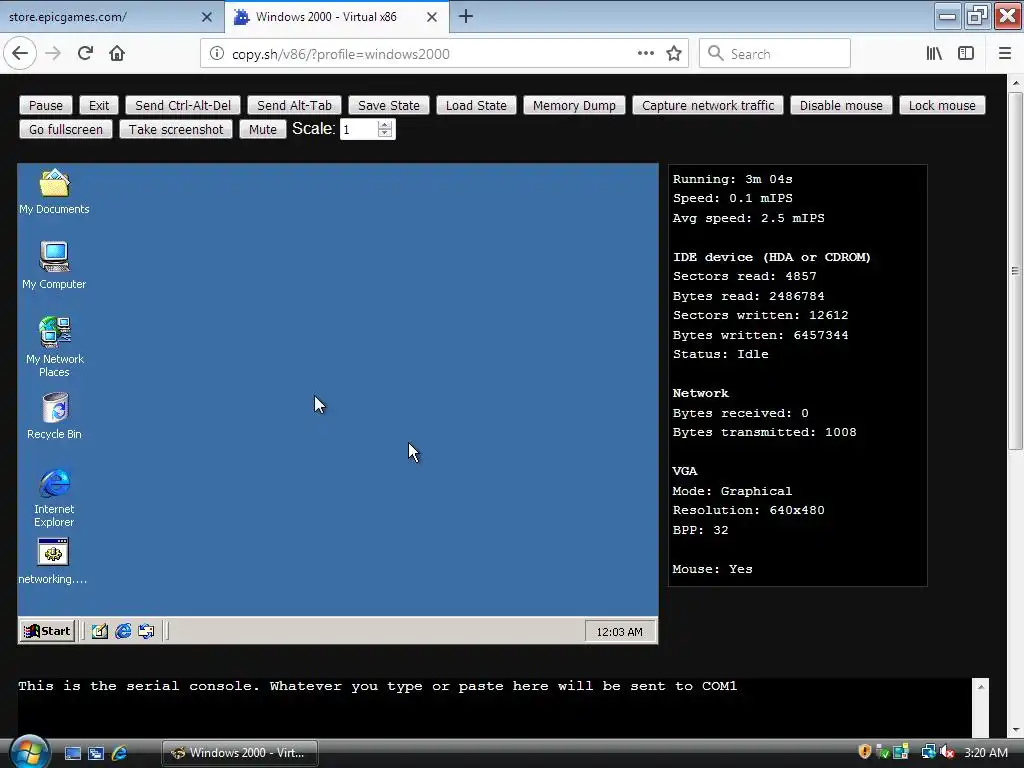Click the browser Search box

click(775, 54)
